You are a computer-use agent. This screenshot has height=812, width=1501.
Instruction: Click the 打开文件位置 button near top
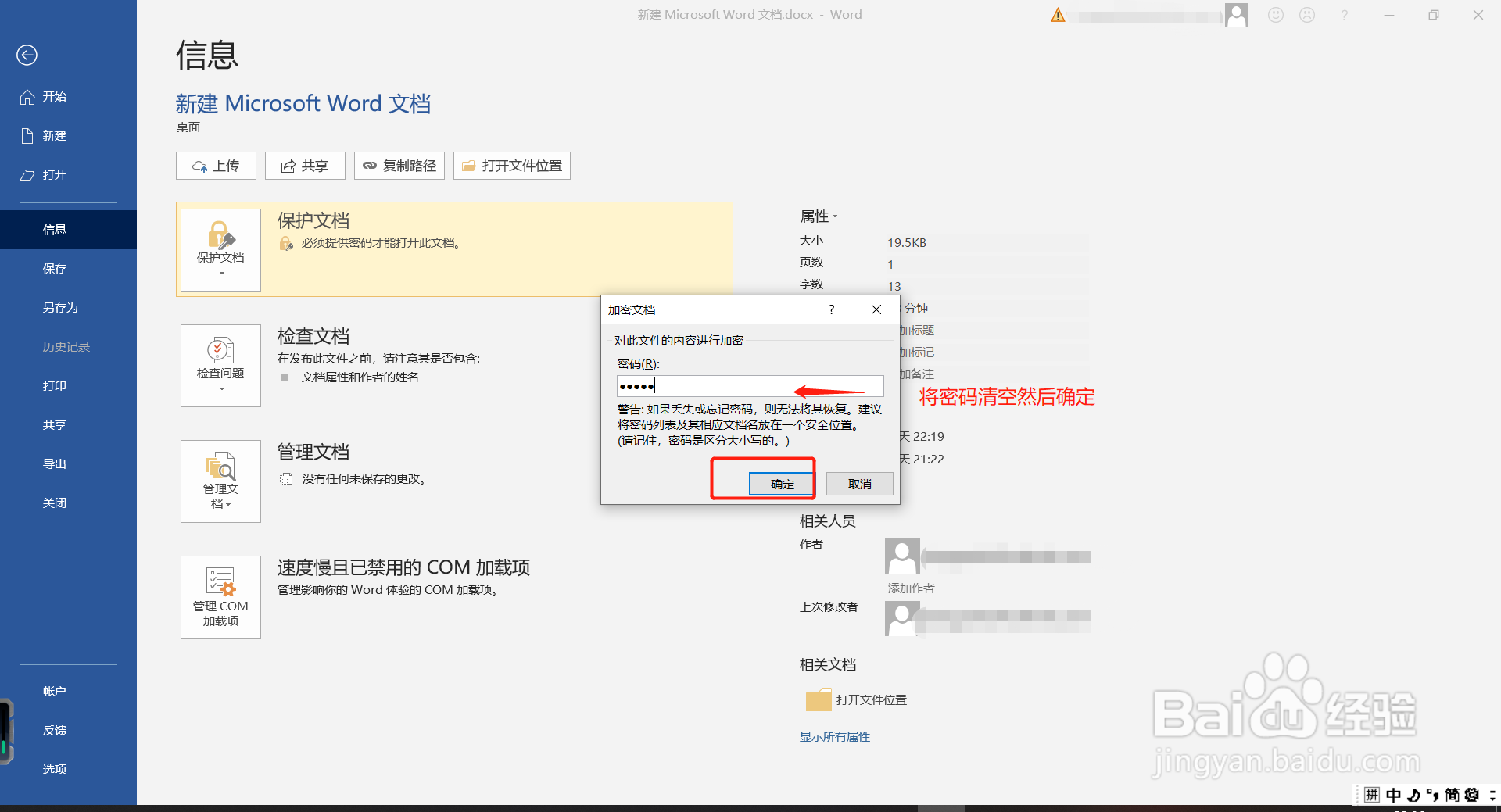[512, 166]
